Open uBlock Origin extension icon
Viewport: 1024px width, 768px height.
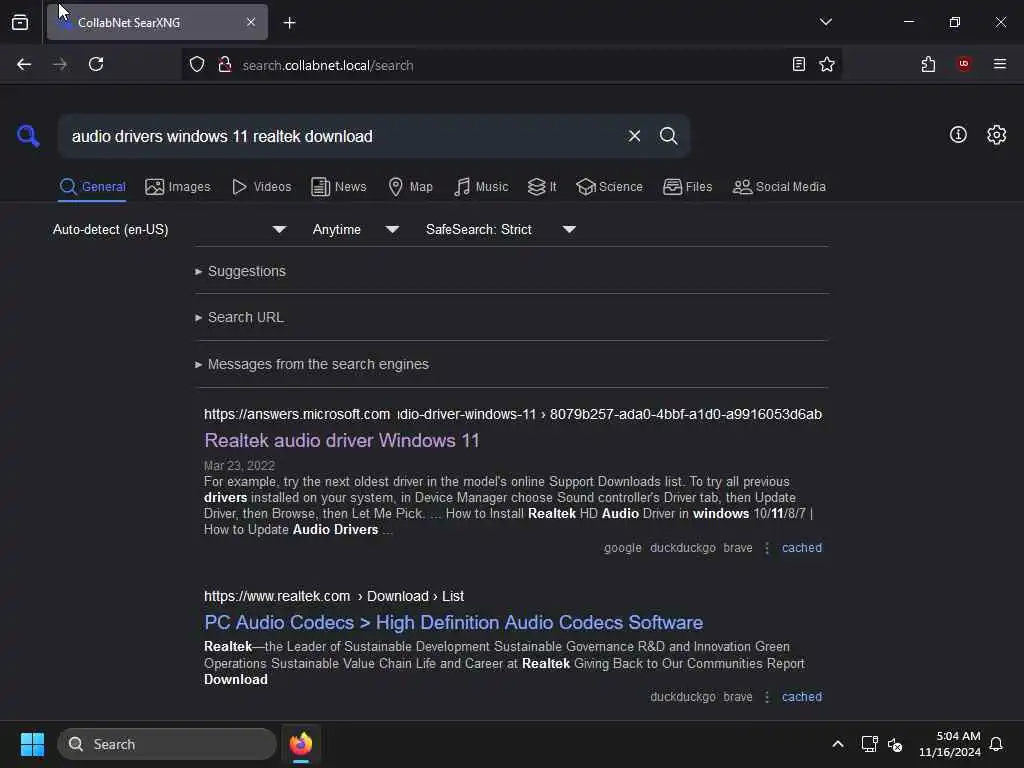(x=963, y=64)
